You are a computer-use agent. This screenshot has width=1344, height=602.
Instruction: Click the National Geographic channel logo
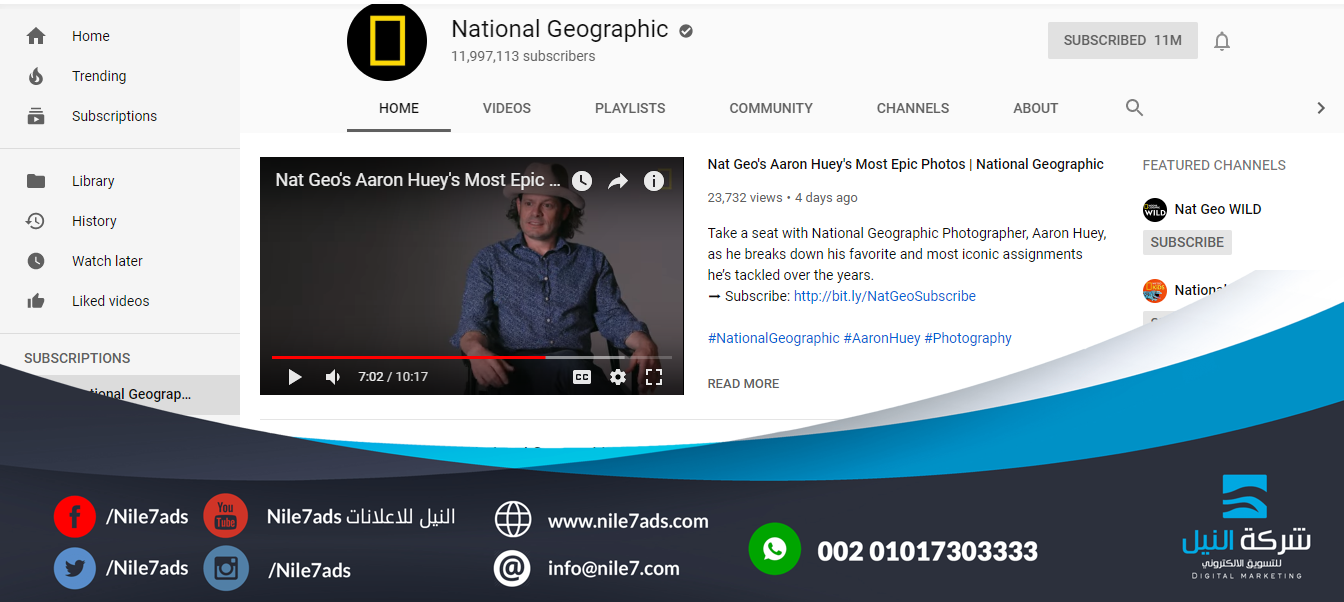[x=387, y=41]
